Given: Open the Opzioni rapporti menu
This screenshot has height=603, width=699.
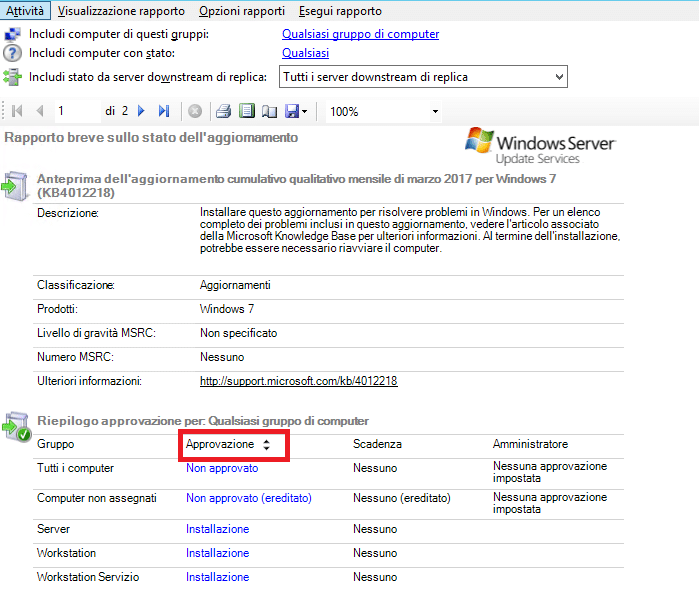Looking at the screenshot, I should pos(242,11).
